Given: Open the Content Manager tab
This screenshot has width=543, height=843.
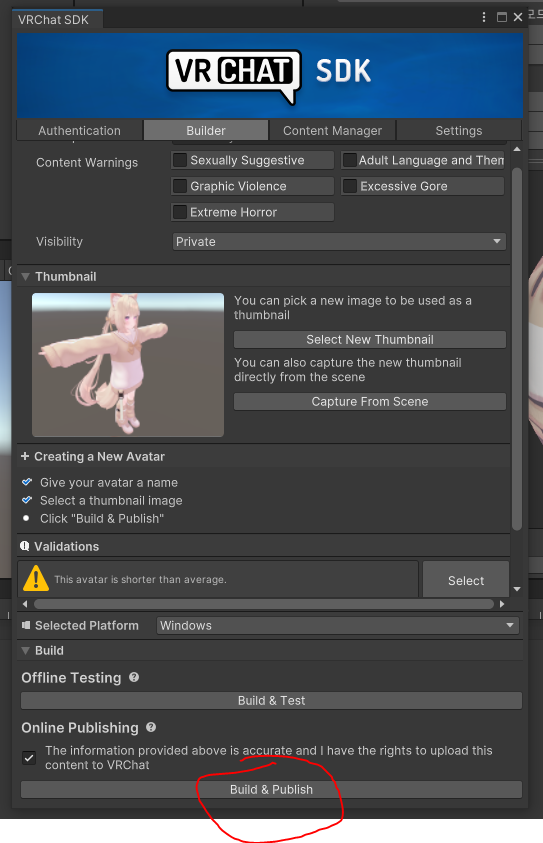Looking at the screenshot, I should click(332, 131).
